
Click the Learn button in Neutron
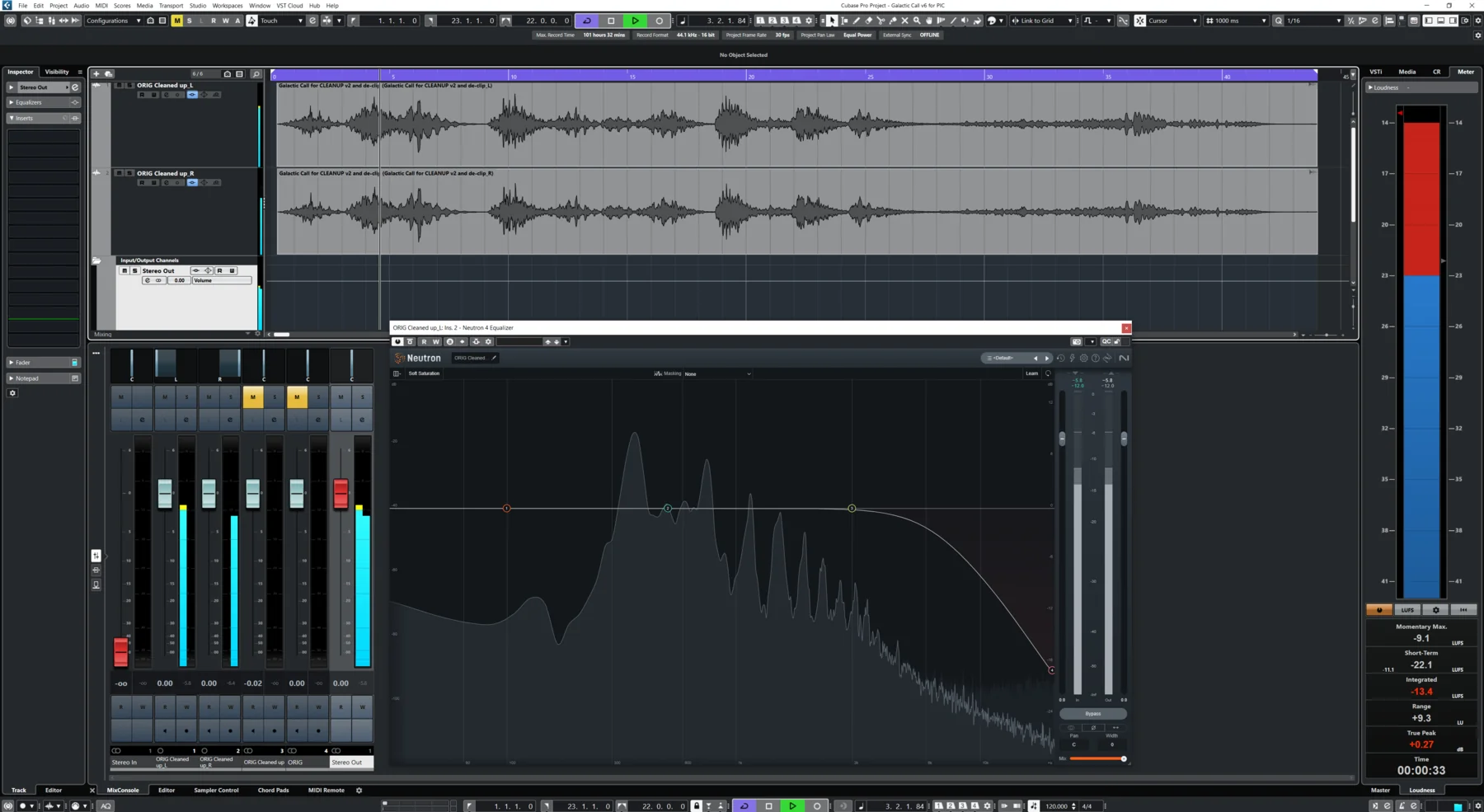pyautogui.click(x=1032, y=373)
